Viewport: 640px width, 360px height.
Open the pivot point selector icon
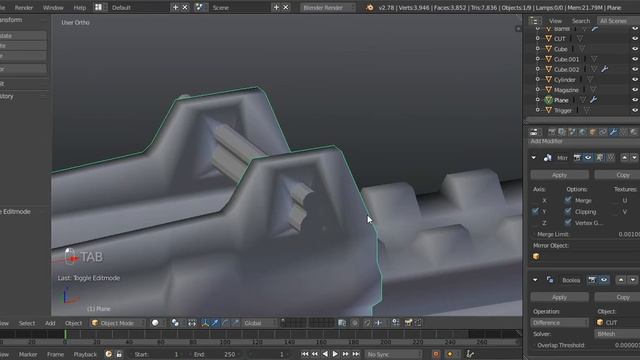(x=175, y=323)
